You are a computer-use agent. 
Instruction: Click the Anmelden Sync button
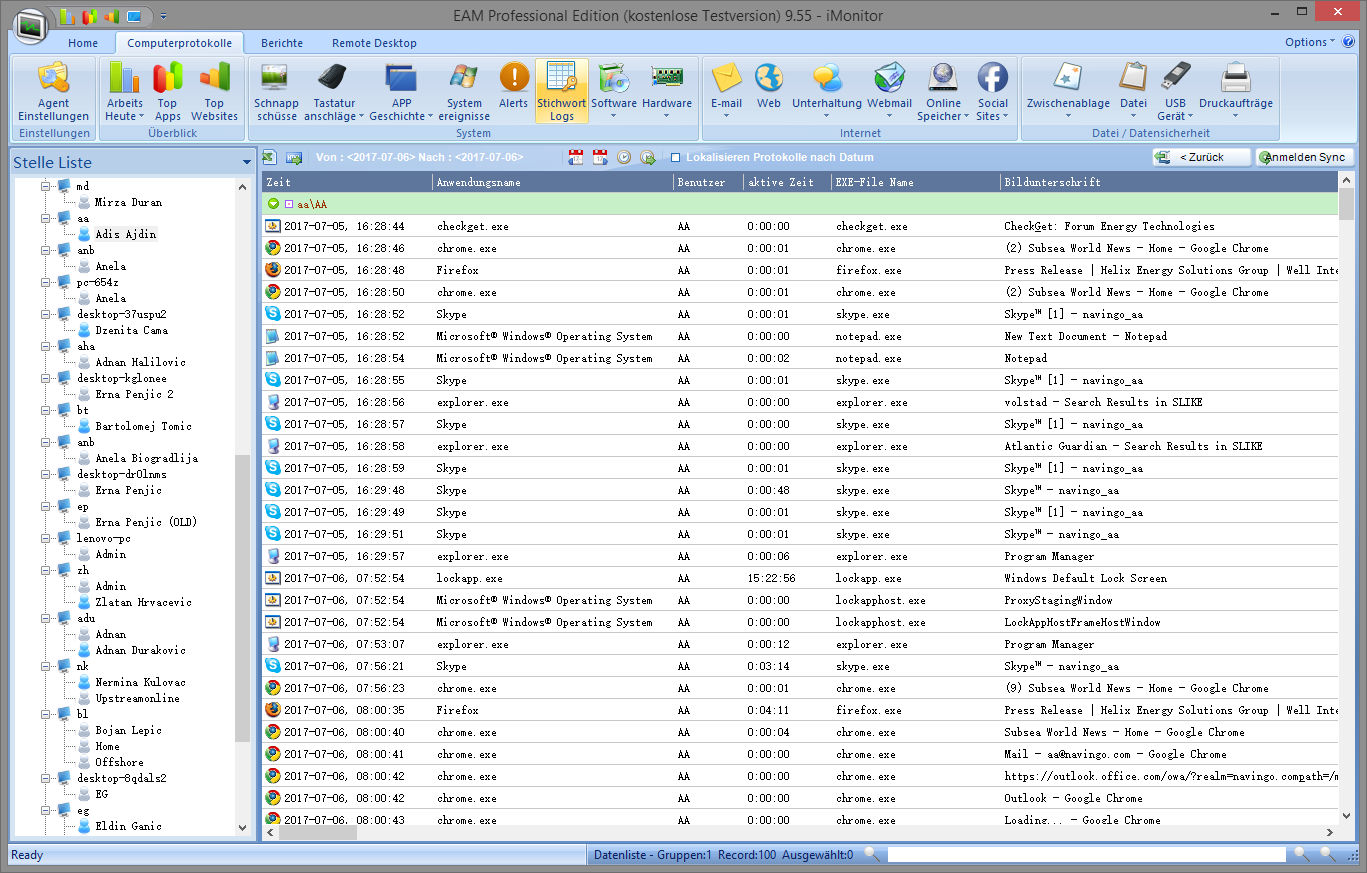[1305, 157]
